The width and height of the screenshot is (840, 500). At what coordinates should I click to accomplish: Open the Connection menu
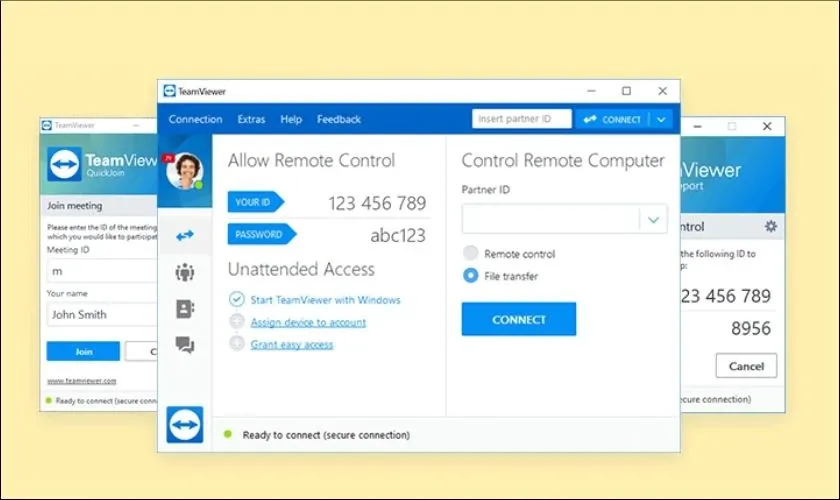pyautogui.click(x=195, y=119)
